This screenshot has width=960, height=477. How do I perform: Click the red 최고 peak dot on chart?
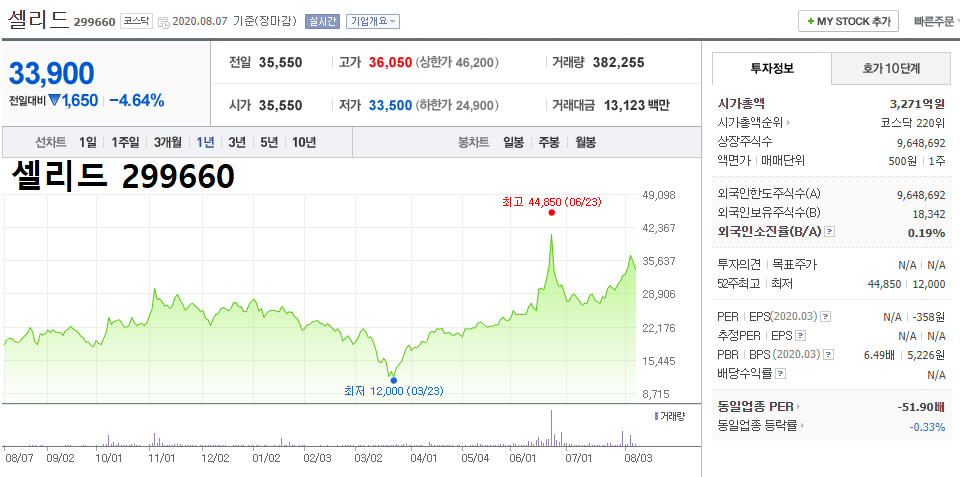pos(552,212)
